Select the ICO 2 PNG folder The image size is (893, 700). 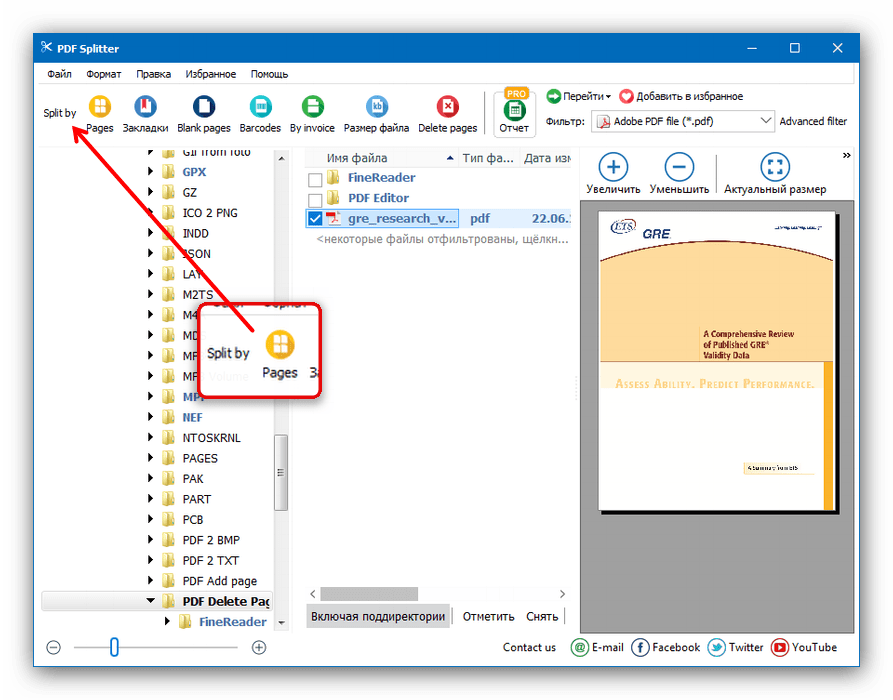point(210,212)
